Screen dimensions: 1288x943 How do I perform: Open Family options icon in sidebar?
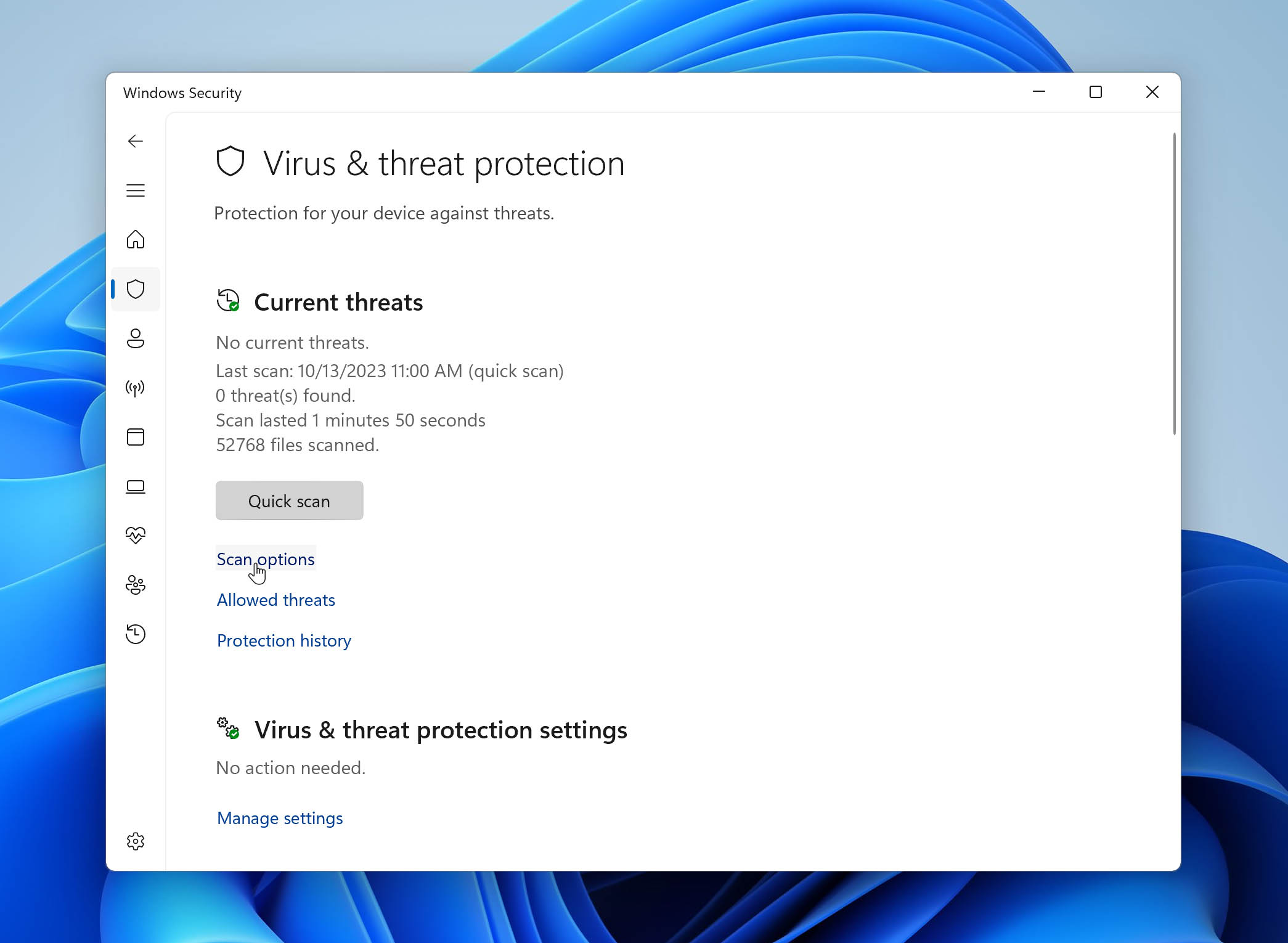(136, 584)
